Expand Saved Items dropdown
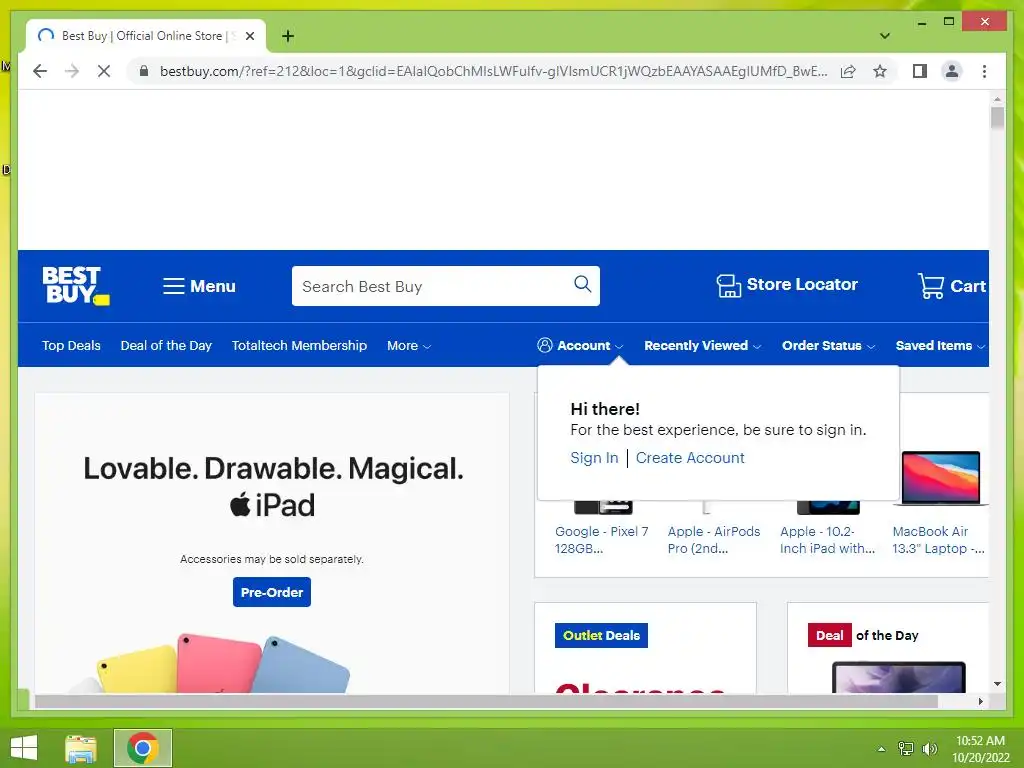Viewport: 1024px width, 768px height. click(x=940, y=345)
